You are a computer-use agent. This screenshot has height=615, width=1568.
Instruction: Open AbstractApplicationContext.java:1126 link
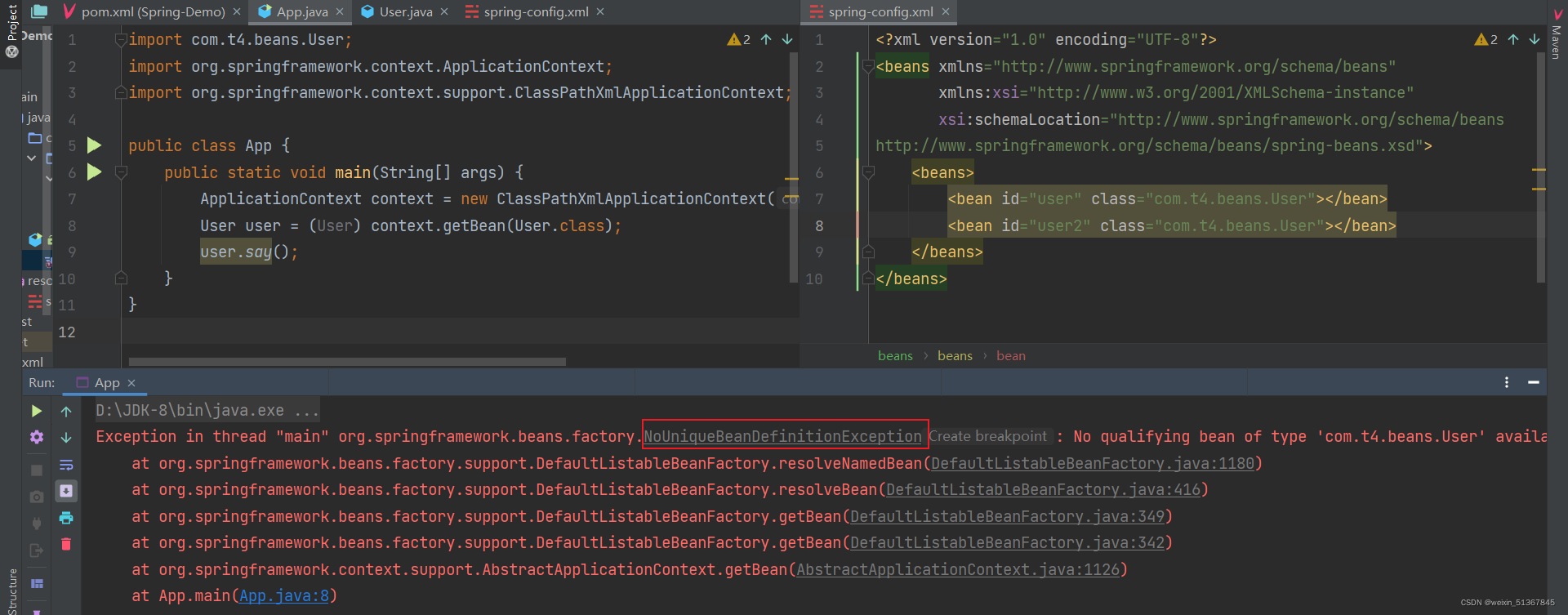958,569
